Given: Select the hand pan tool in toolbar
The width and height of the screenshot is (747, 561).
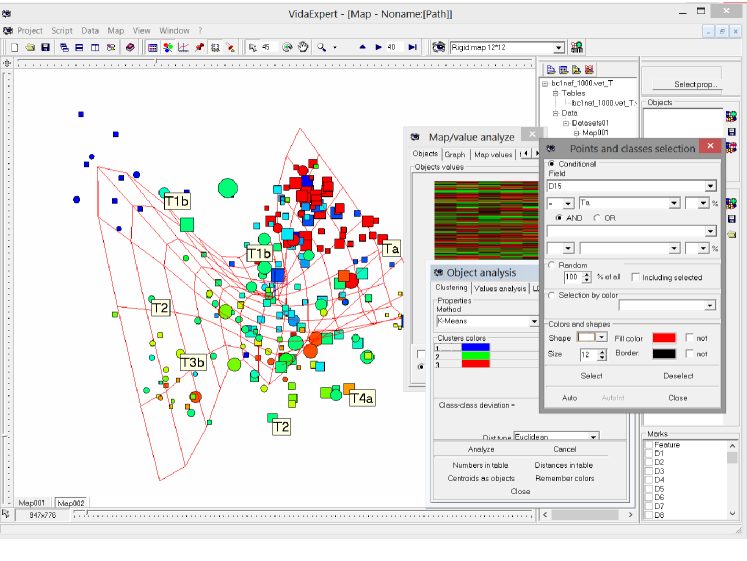Looking at the screenshot, I should pyautogui.click(x=303, y=47).
